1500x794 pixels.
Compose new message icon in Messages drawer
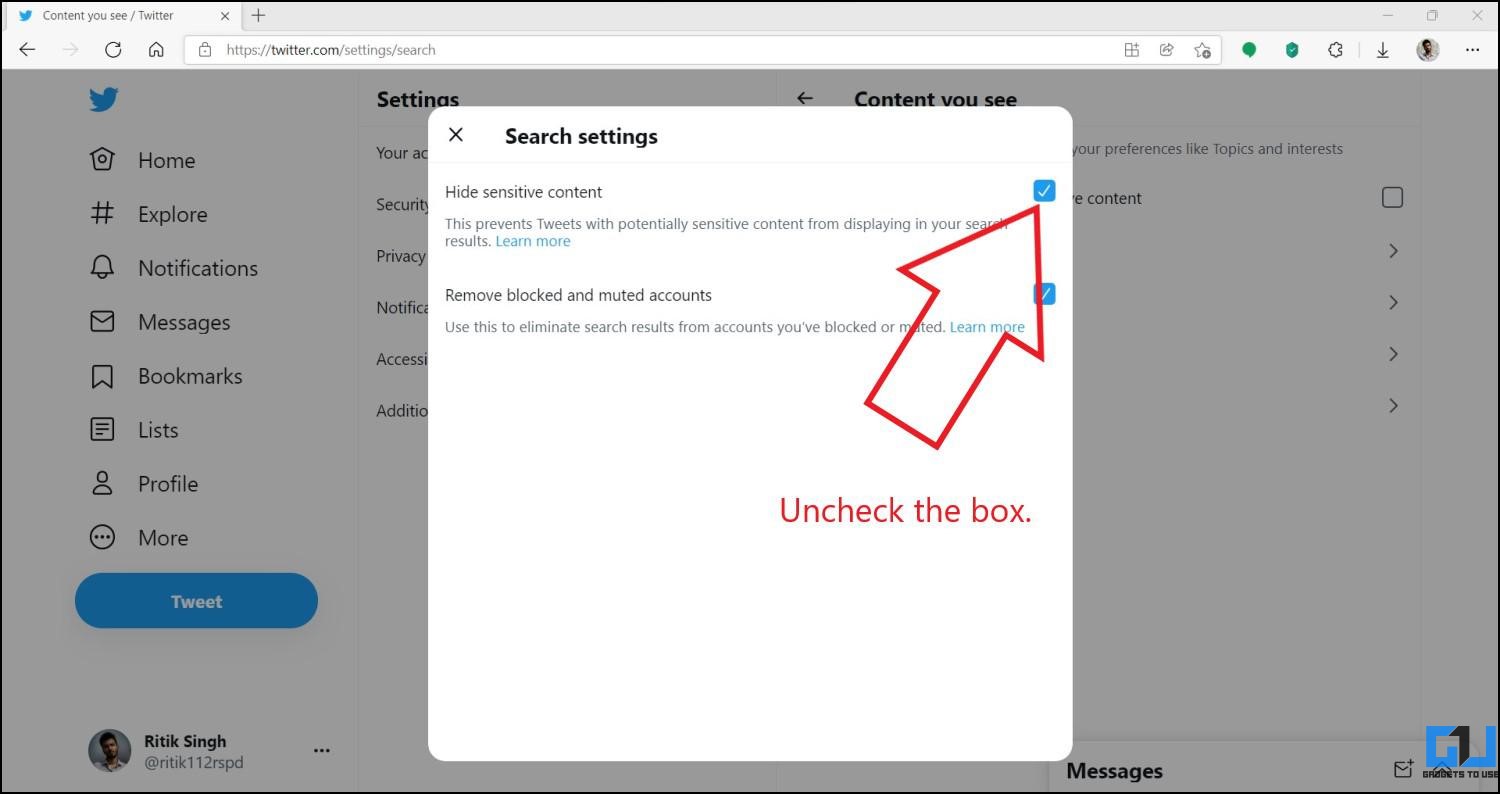point(1403,769)
